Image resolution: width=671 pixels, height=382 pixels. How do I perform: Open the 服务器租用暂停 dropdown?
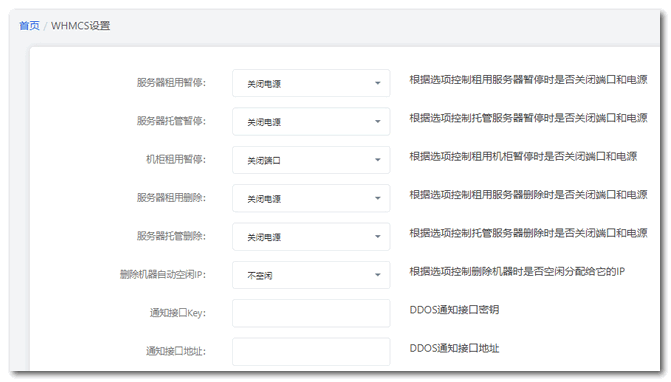tap(311, 83)
